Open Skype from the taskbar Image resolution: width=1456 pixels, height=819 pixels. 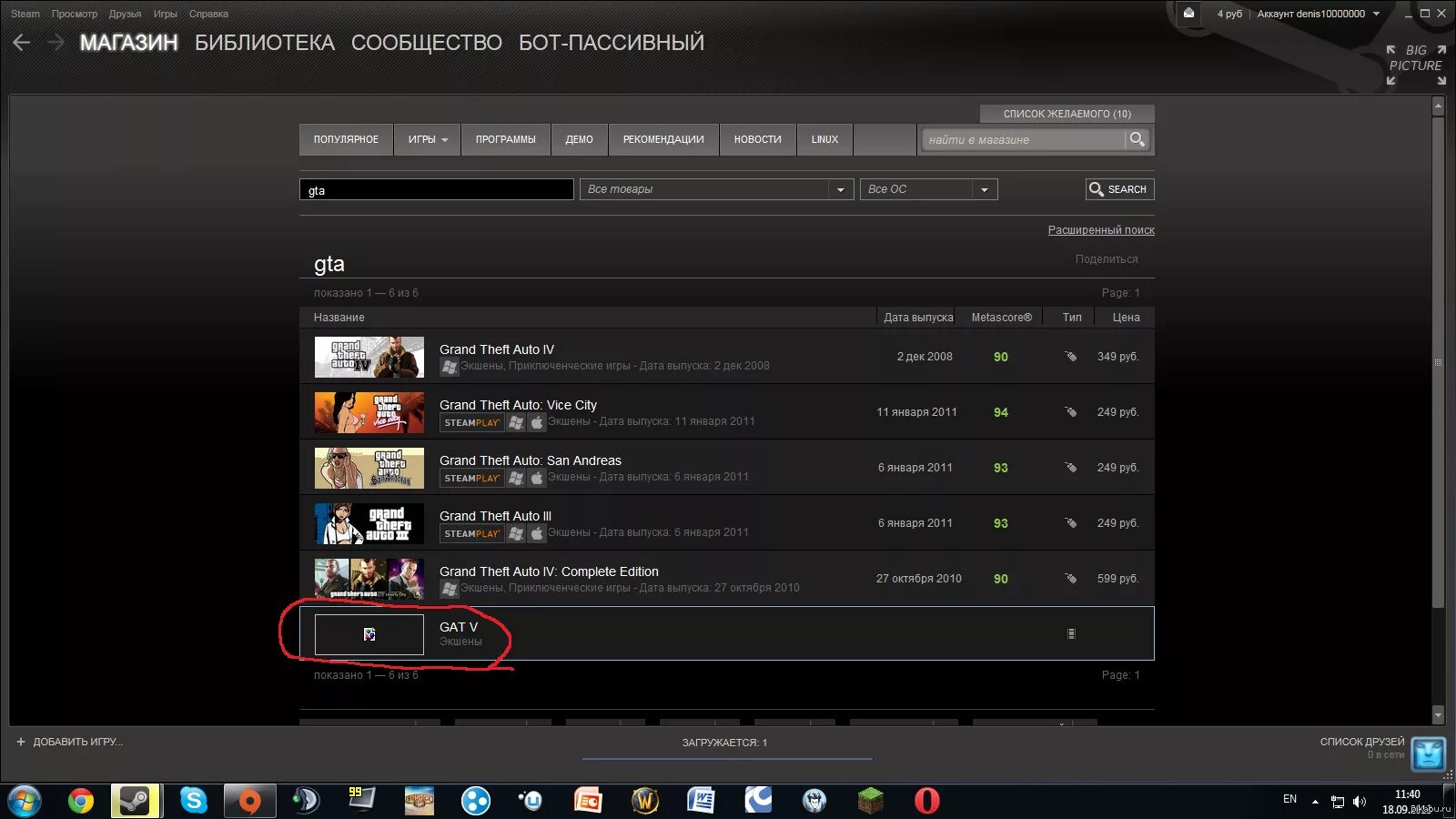(193, 801)
